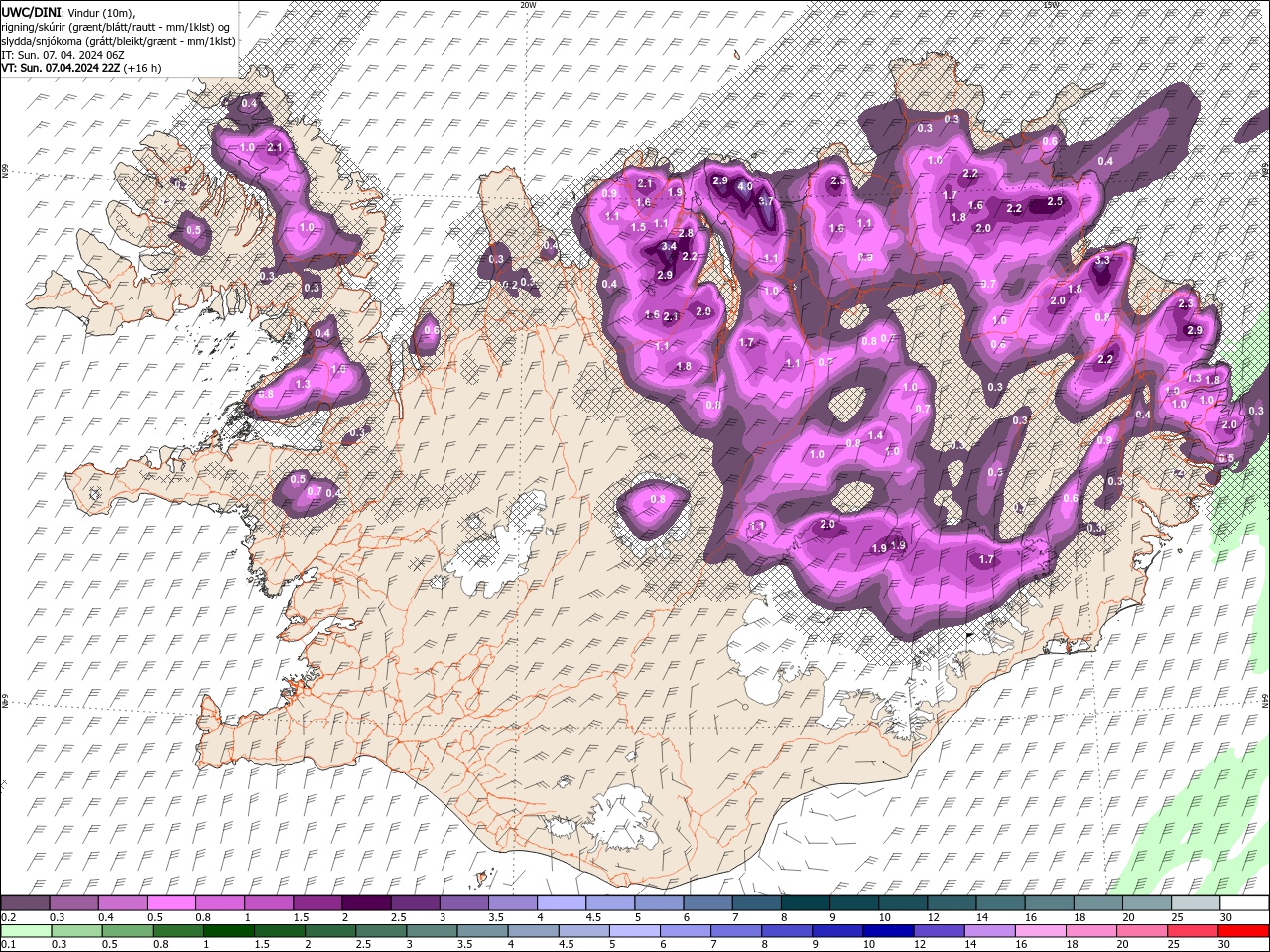
Task: Click the 3.3 snowfall value on the map
Action: 1102,260
